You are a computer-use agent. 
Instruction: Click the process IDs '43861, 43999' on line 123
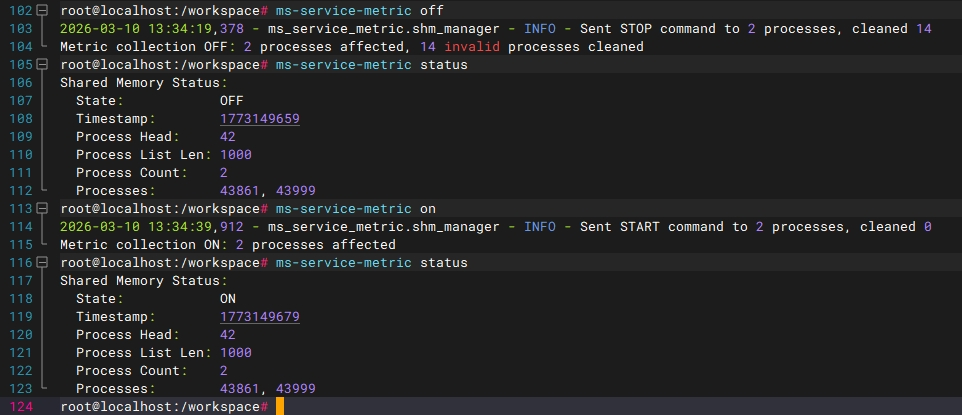pyautogui.click(x=267, y=389)
